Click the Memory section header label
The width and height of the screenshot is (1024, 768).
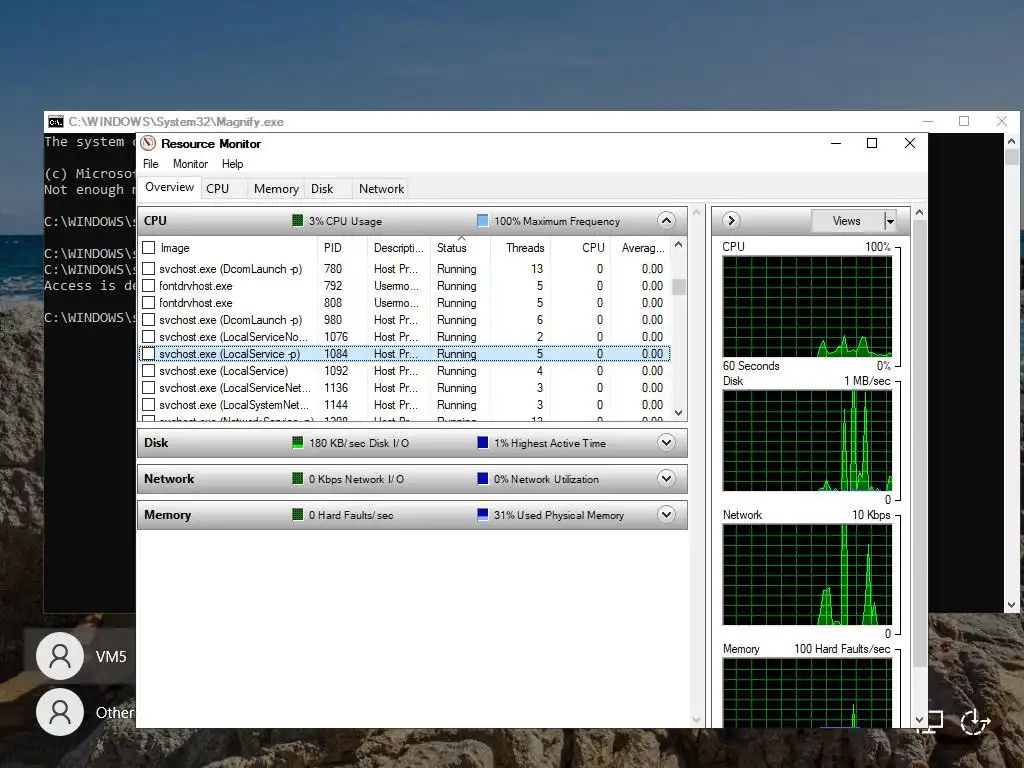pos(167,515)
